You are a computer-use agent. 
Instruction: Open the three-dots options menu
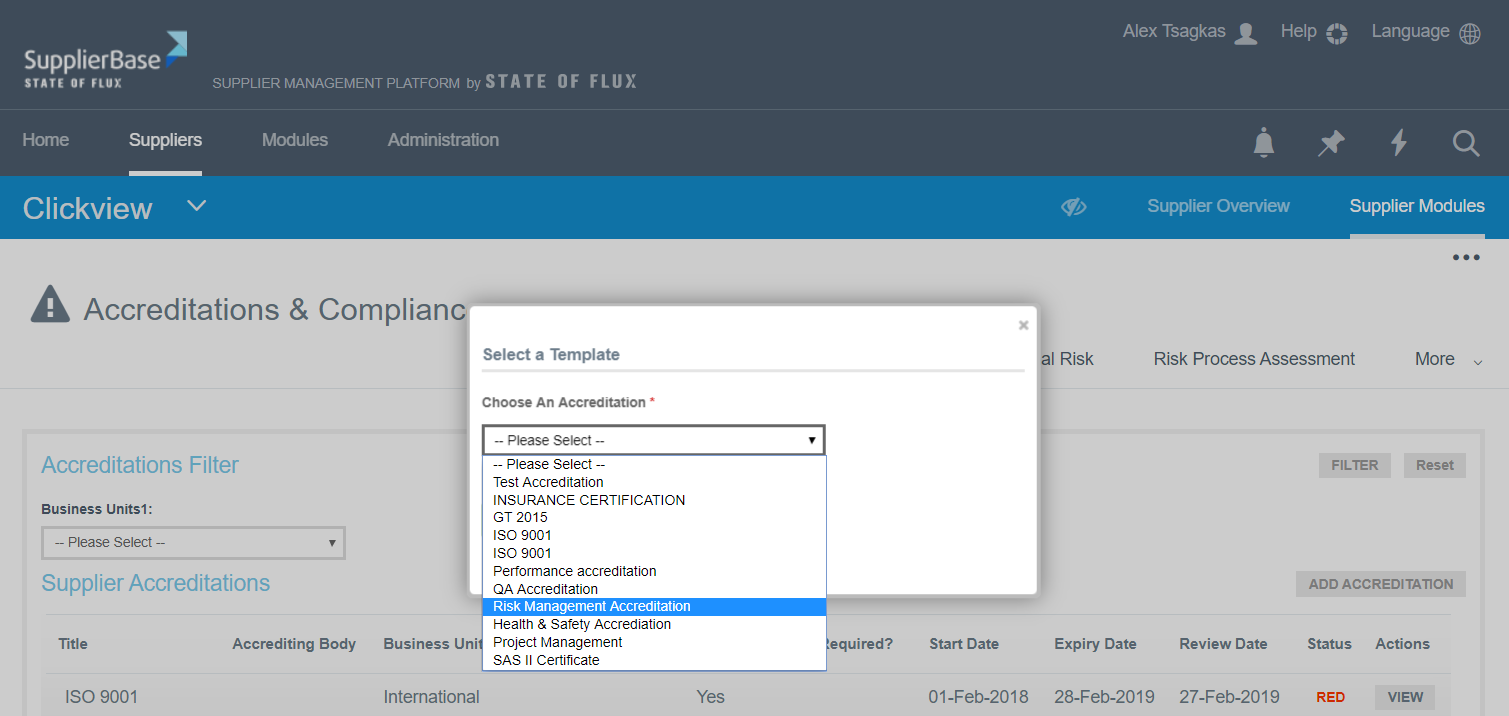click(1466, 258)
